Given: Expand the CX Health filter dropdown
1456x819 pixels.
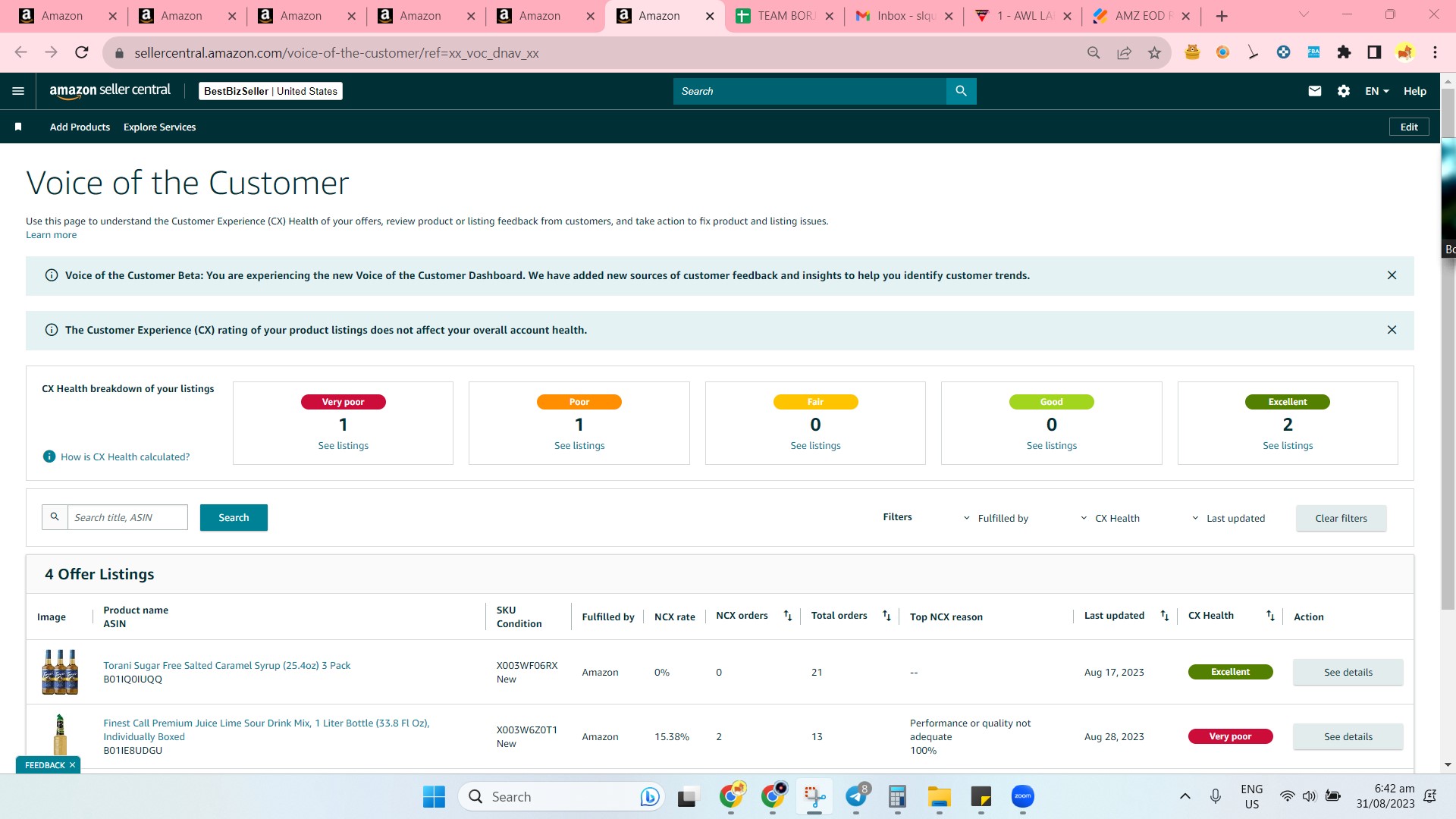Looking at the screenshot, I should point(1110,518).
